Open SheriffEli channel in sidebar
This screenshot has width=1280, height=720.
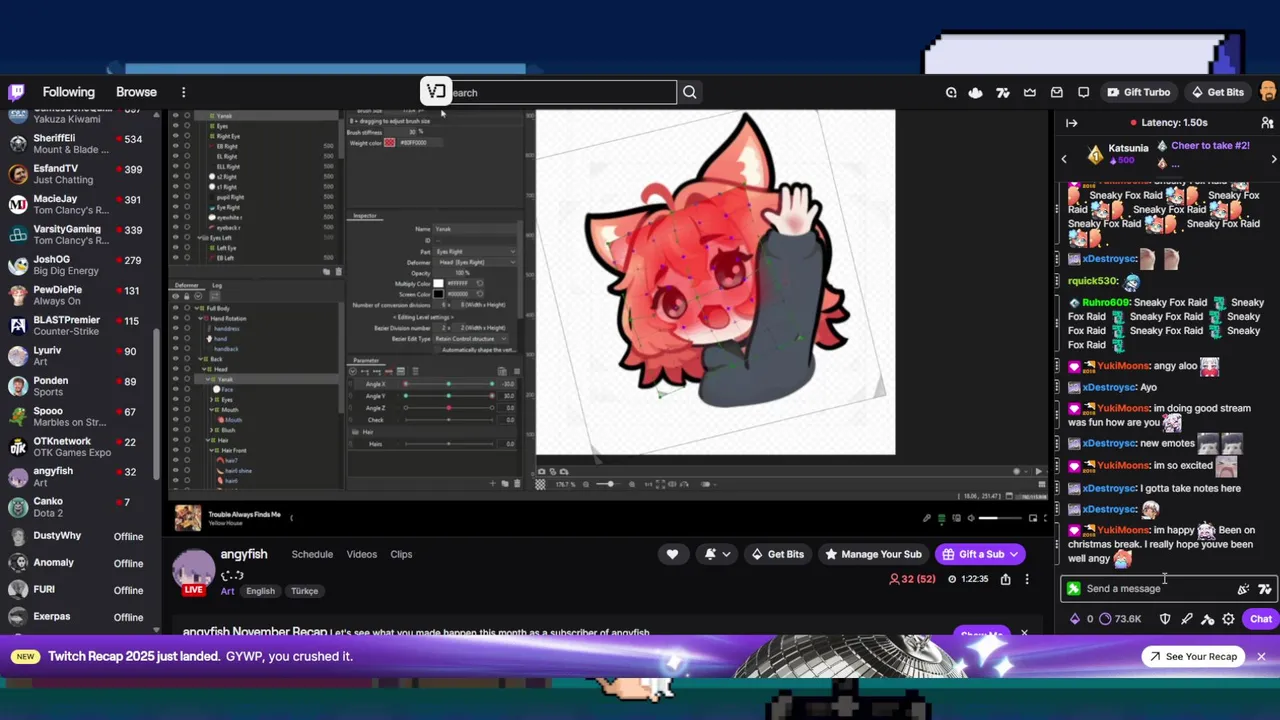click(x=79, y=143)
